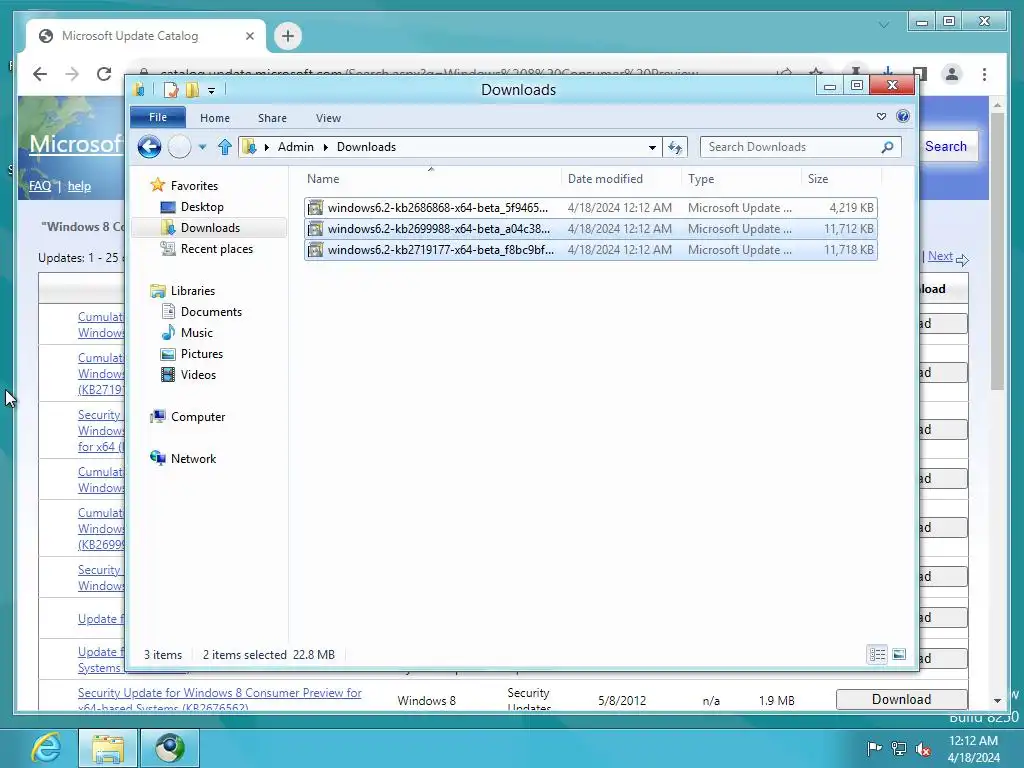Open the Customize Quick Access Toolbar dropdown

click(212, 91)
